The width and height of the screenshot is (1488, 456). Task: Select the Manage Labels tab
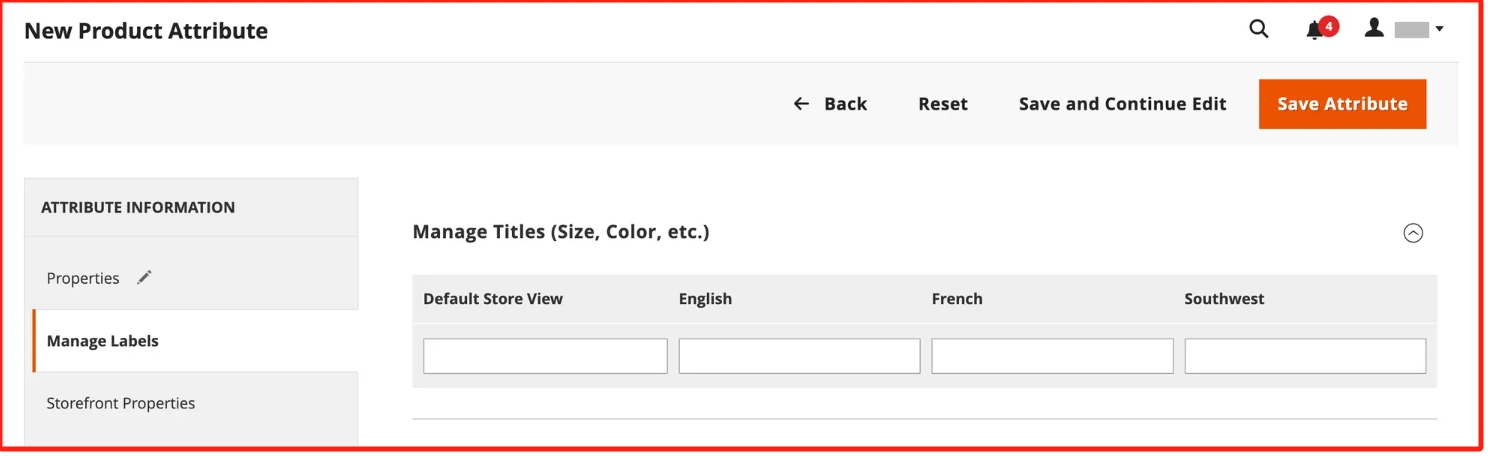tap(103, 341)
